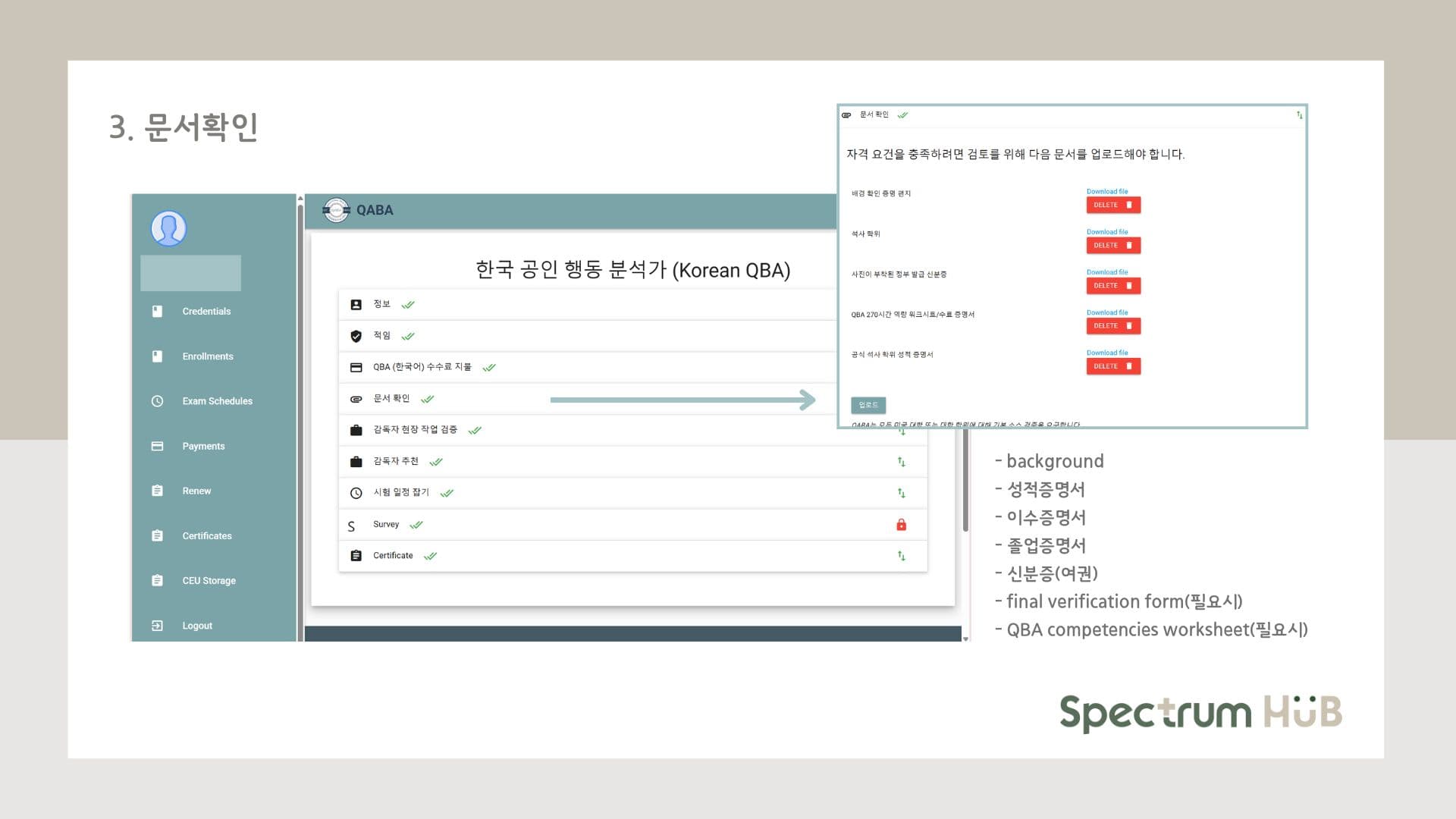Click the Payments card icon in sidebar
The height and width of the screenshot is (819, 1456).
tap(157, 446)
